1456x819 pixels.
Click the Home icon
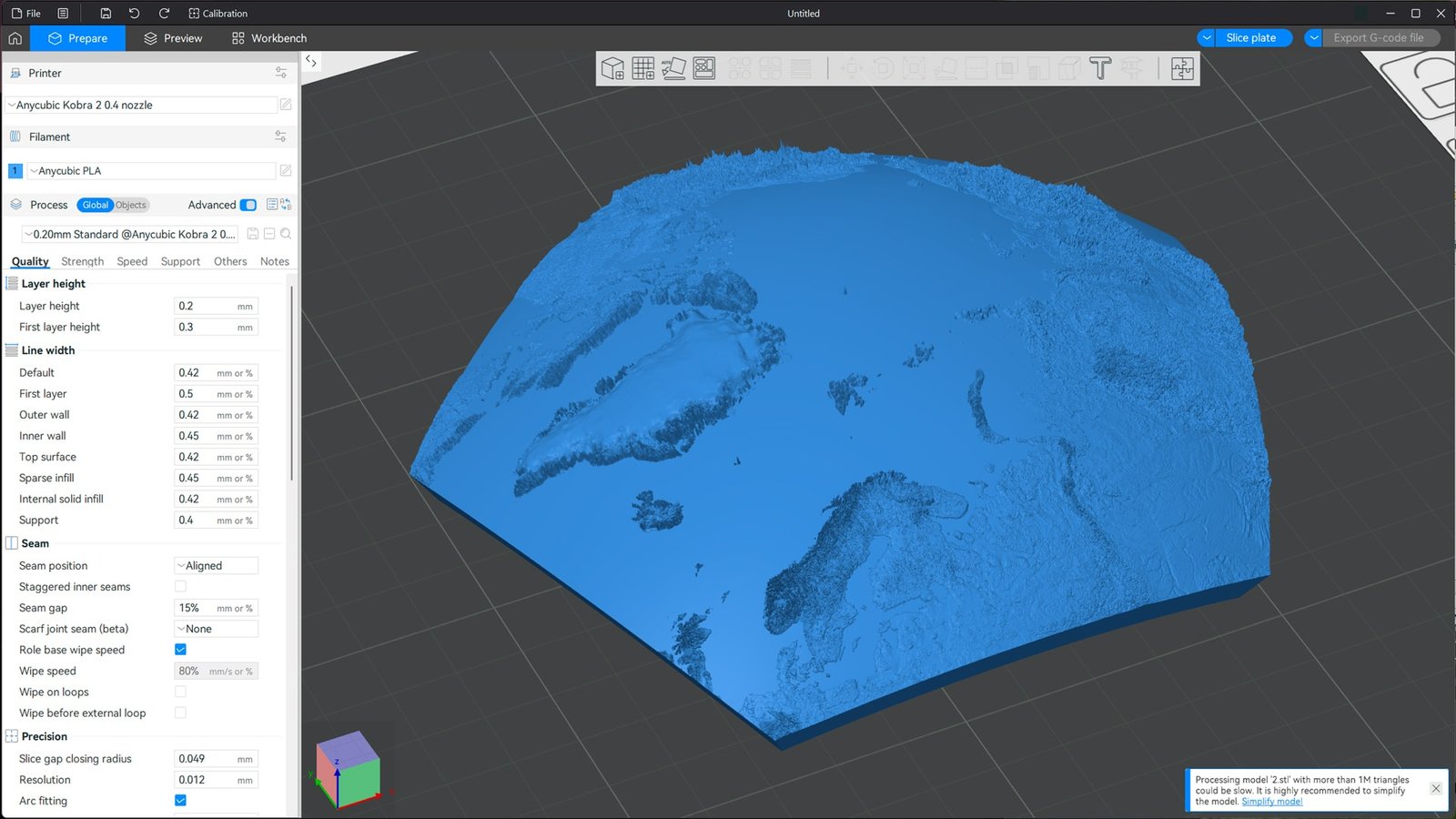[x=15, y=38]
